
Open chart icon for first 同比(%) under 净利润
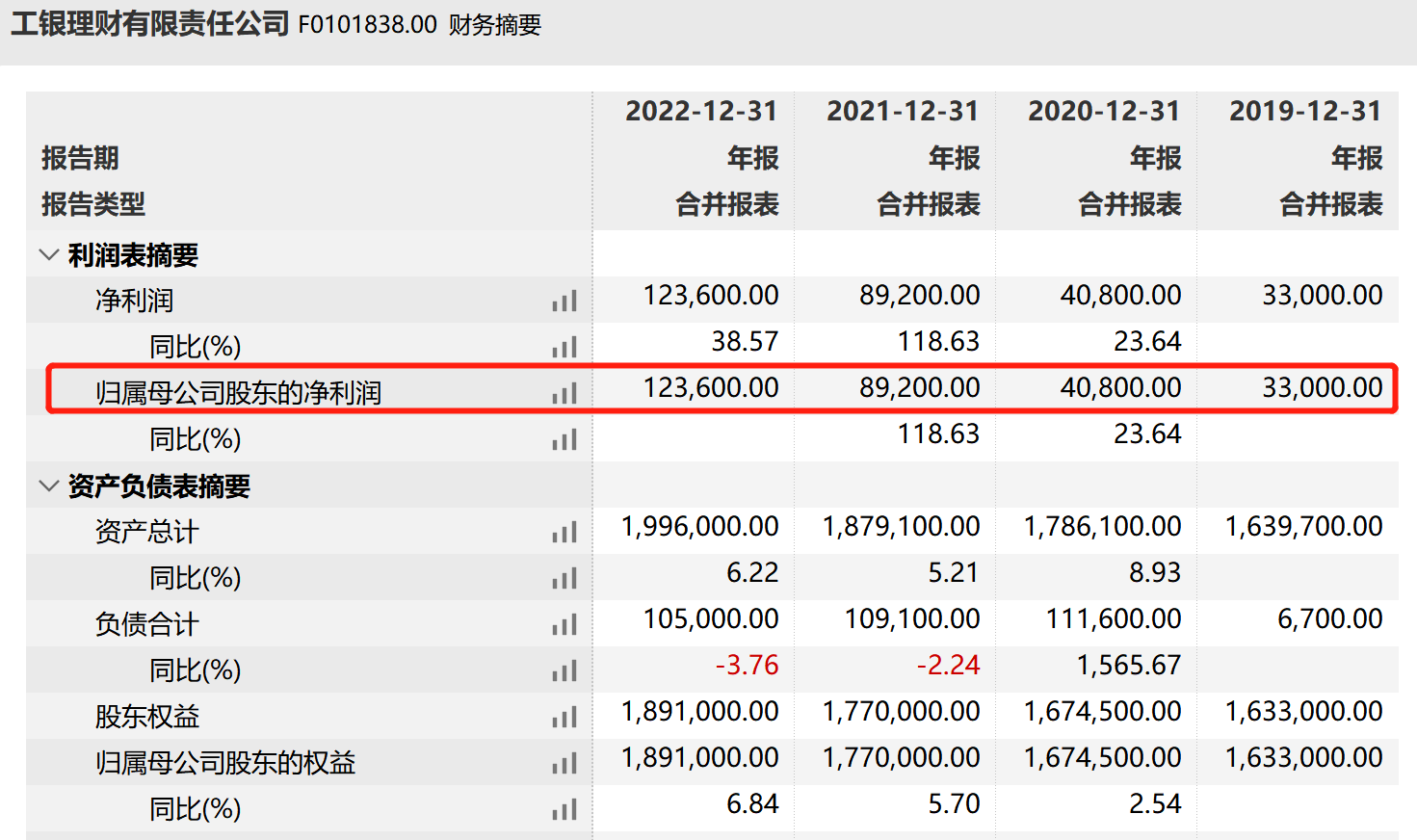click(x=564, y=347)
